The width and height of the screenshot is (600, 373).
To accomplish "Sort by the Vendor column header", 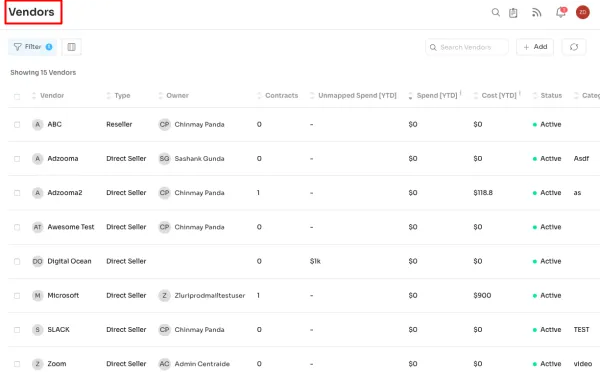I will [x=48, y=96].
